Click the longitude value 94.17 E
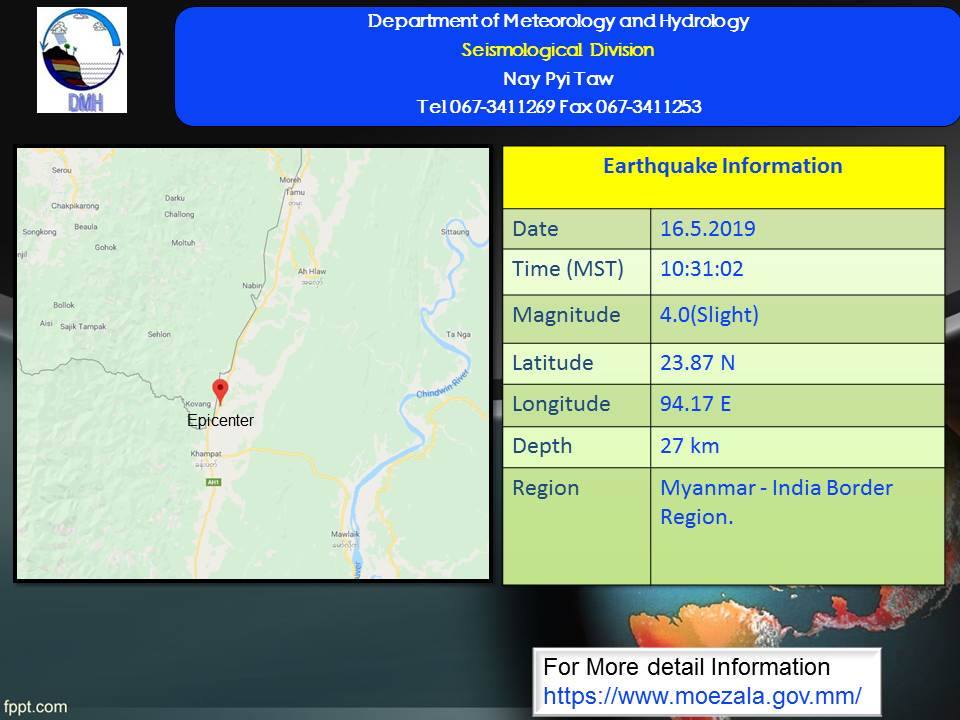This screenshot has width=960, height=720. click(x=697, y=404)
